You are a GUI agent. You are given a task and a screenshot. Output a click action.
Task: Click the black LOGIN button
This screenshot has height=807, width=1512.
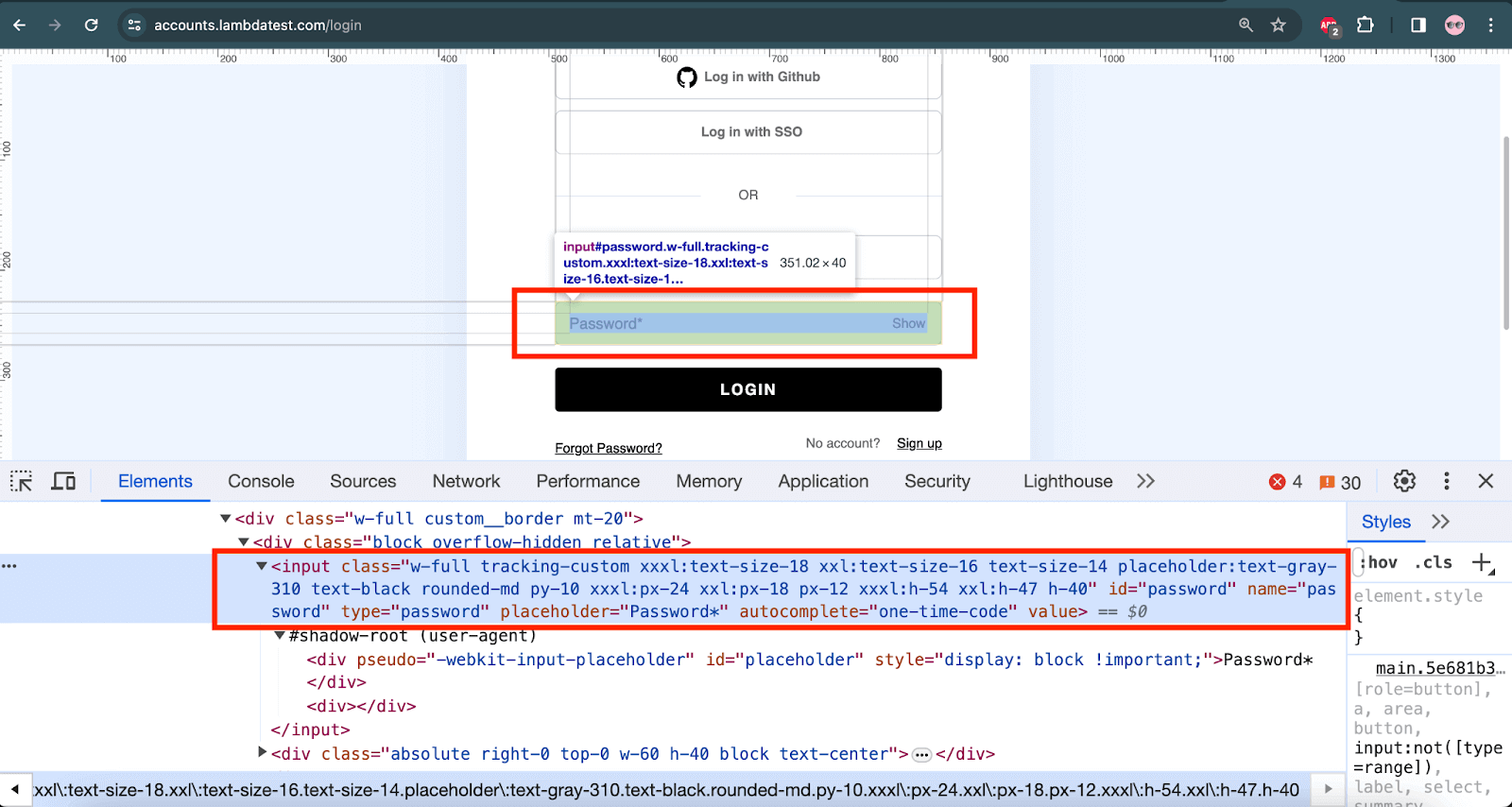pyautogui.click(x=748, y=389)
